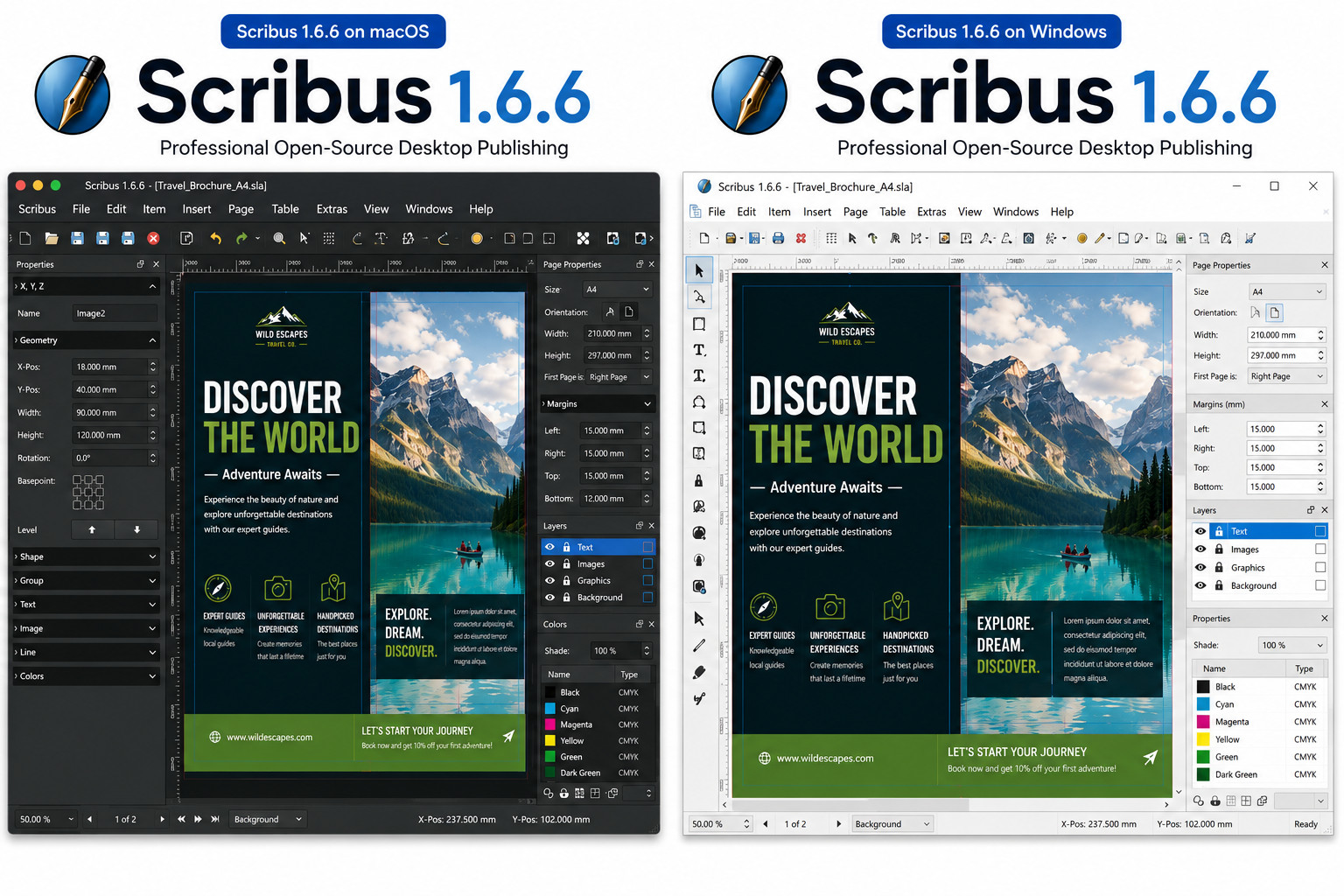The width and height of the screenshot is (1344, 896).
Task: Choose portrait orientation icon in macOS Page Properties
Action: coord(629,311)
